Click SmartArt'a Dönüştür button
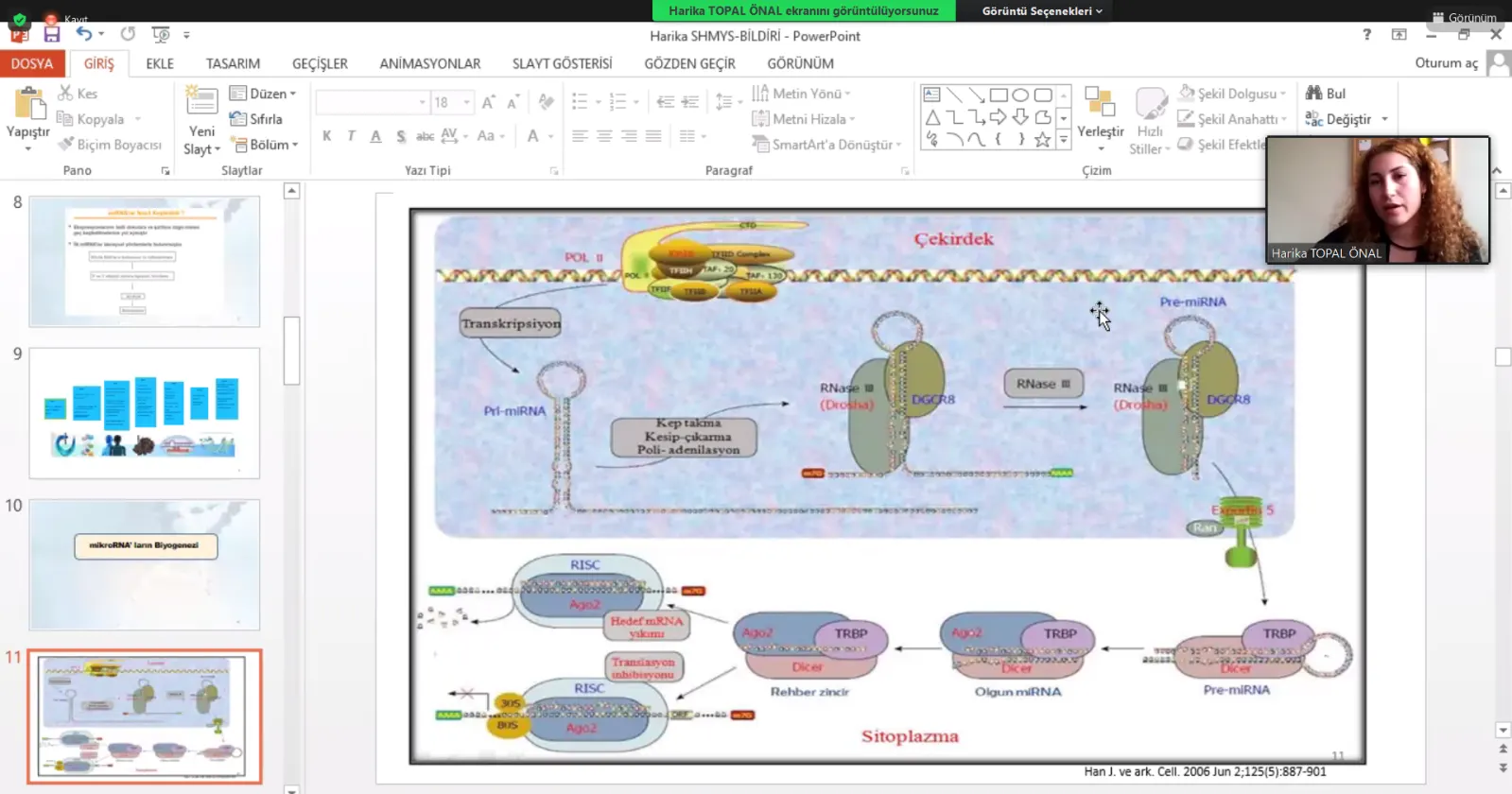 (x=826, y=145)
